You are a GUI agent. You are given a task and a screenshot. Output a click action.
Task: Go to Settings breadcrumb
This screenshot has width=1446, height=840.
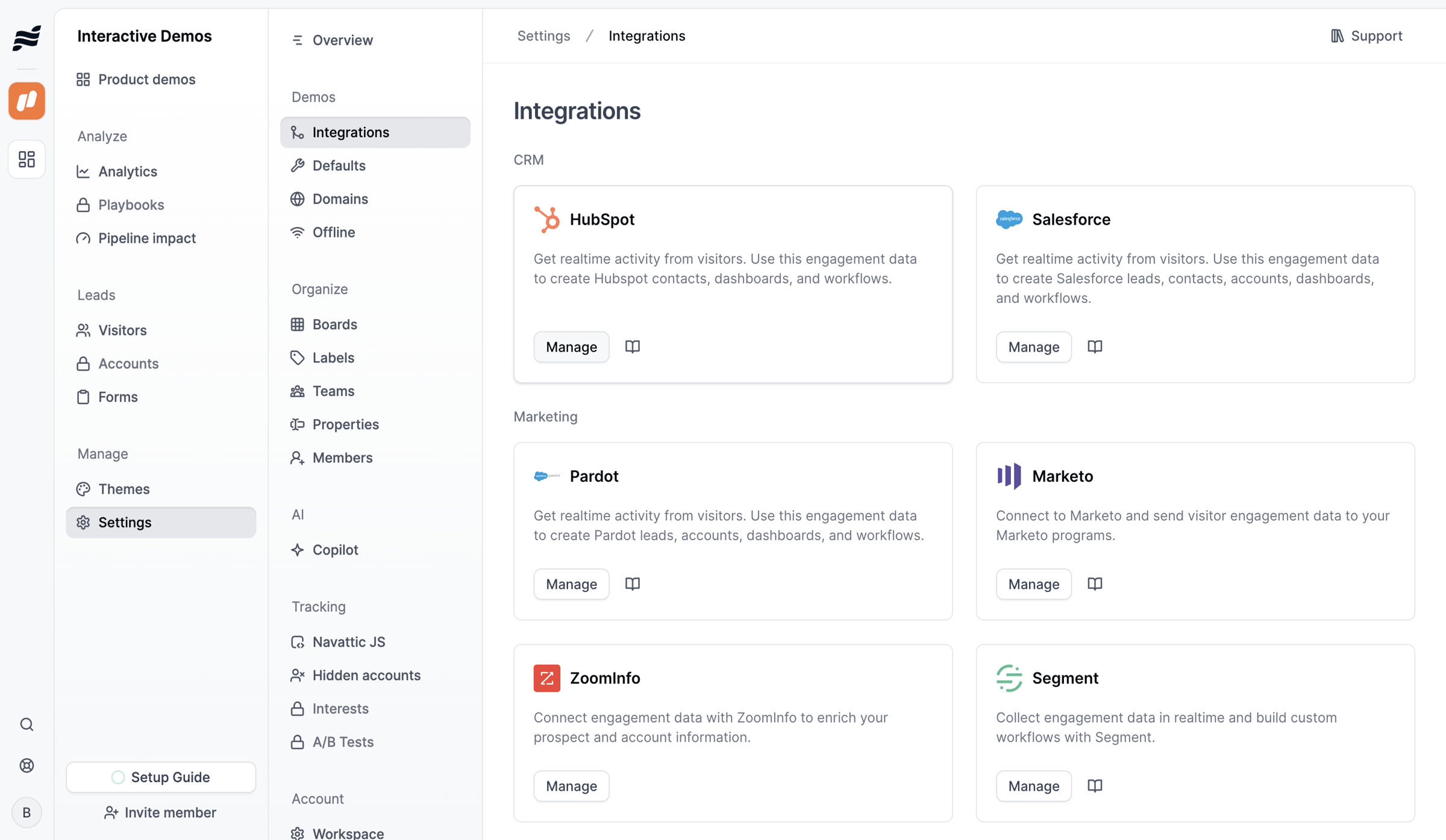coord(543,36)
